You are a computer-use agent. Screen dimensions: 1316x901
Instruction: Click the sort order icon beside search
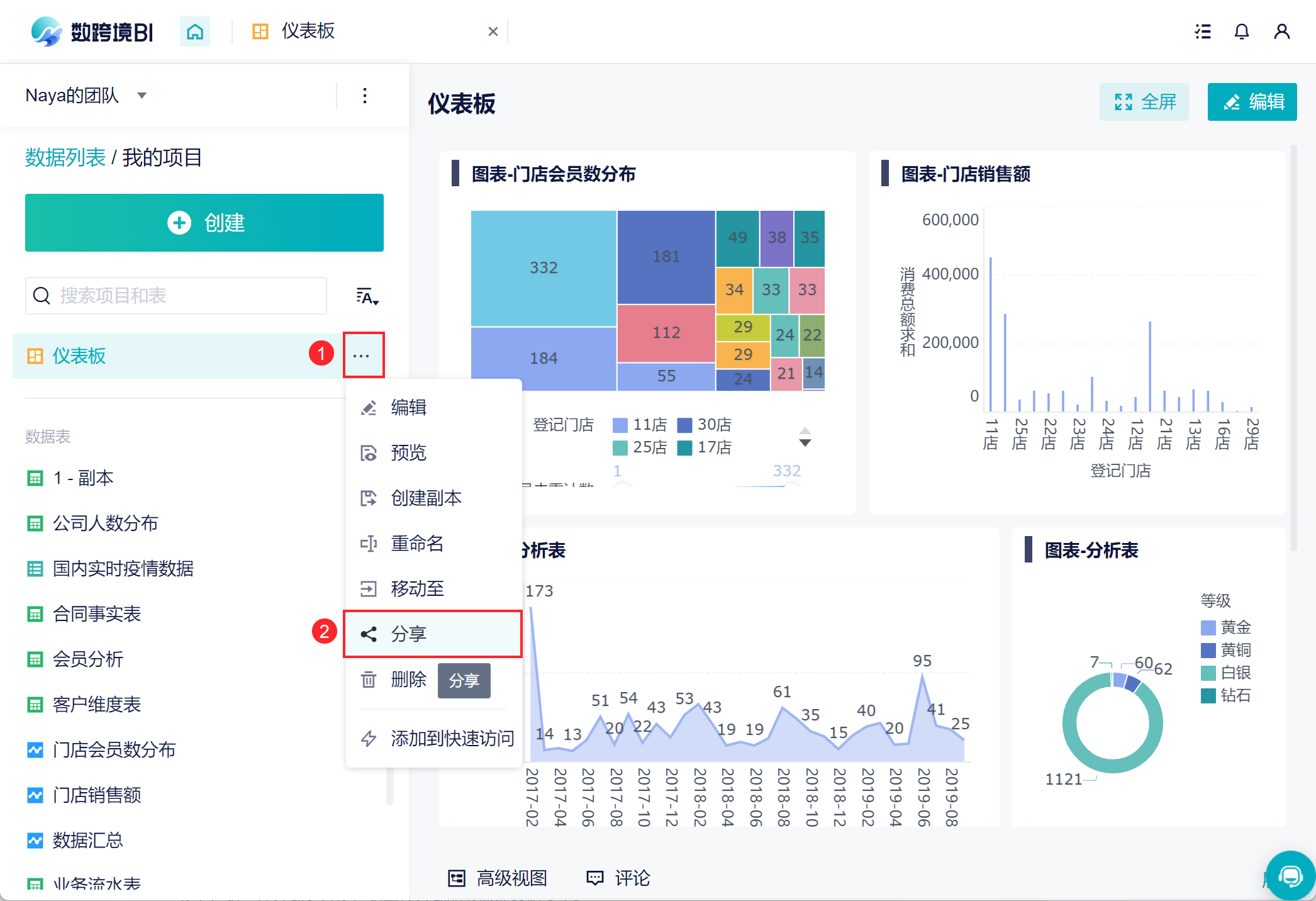(x=367, y=296)
